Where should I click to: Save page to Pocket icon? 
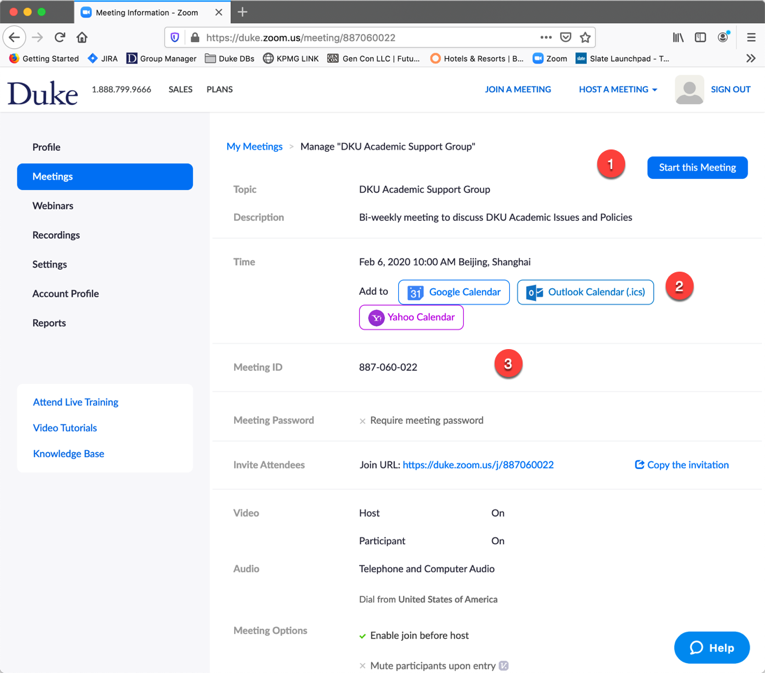(x=565, y=38)
